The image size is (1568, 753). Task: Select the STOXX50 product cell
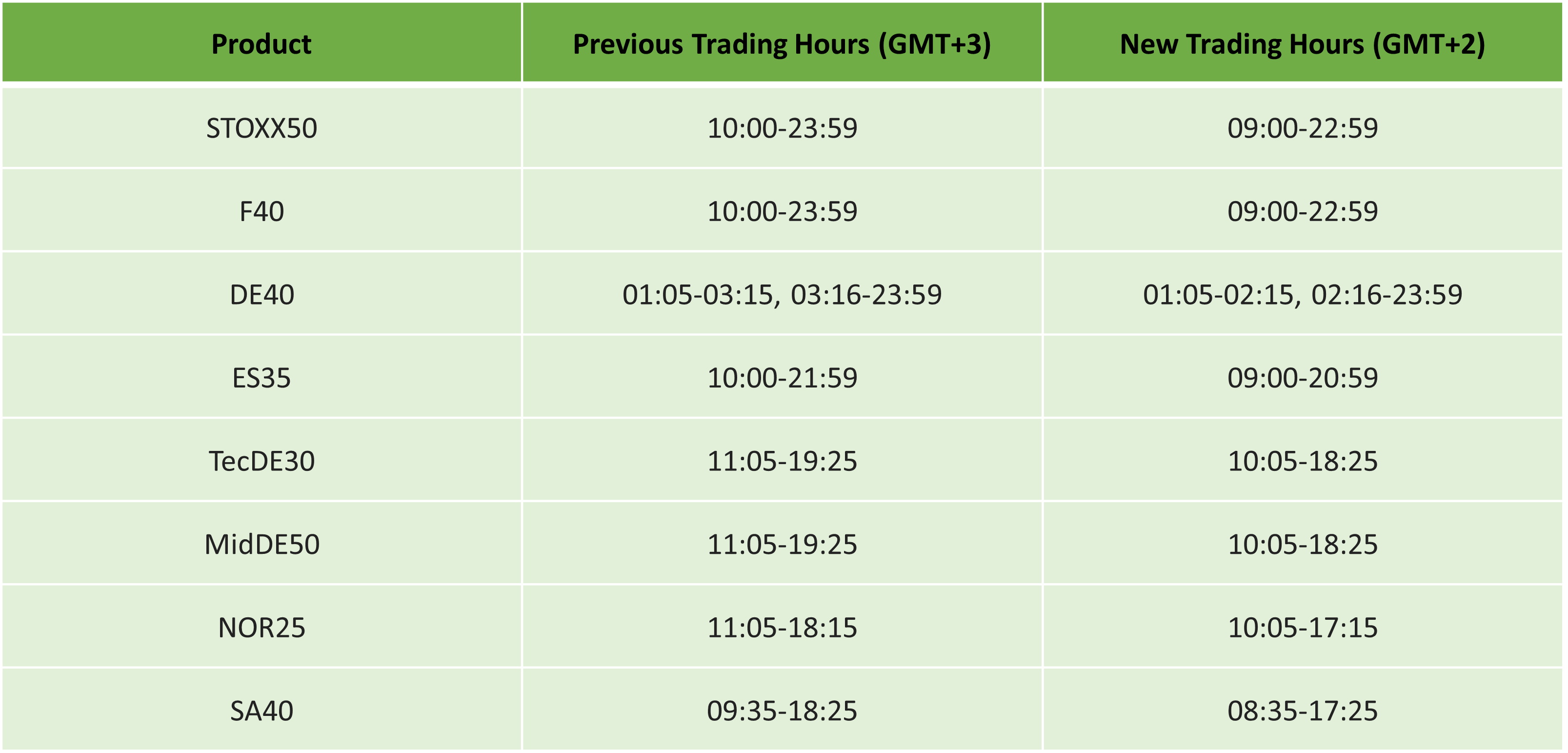[261, 128]
